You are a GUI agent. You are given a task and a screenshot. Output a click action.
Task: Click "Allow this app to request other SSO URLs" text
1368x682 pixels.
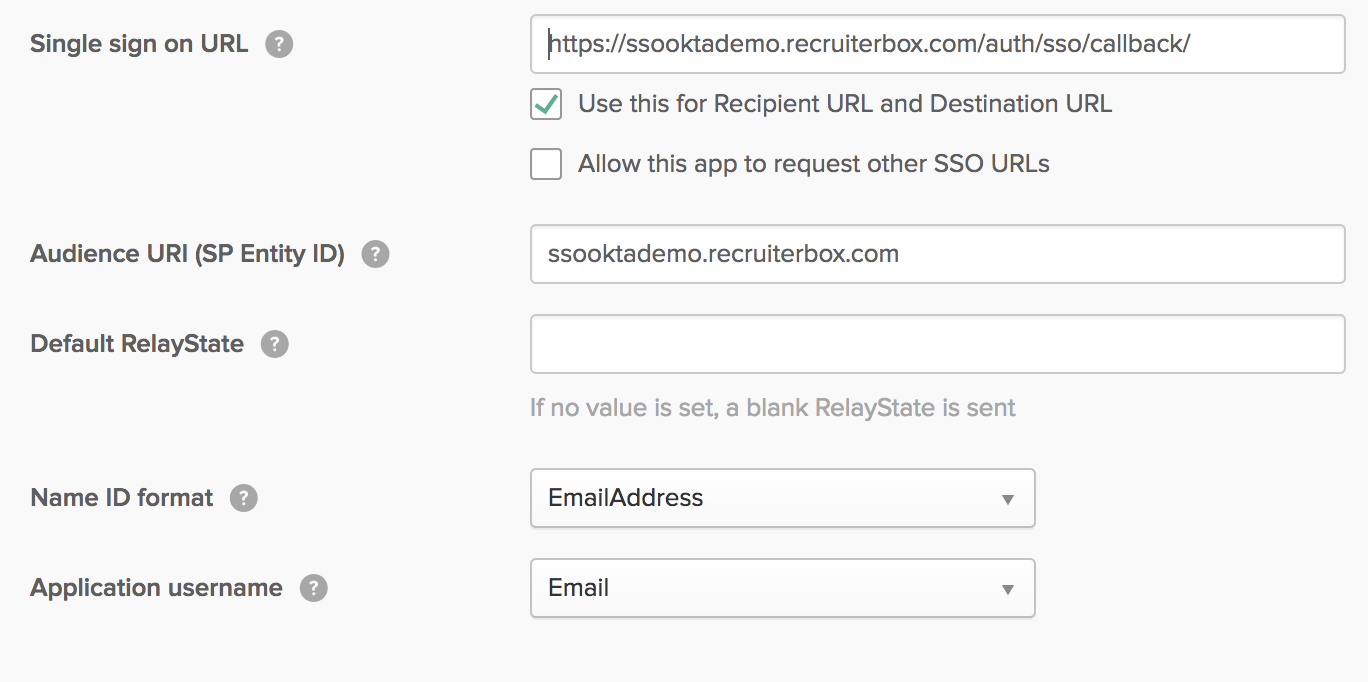coord(813,164)
